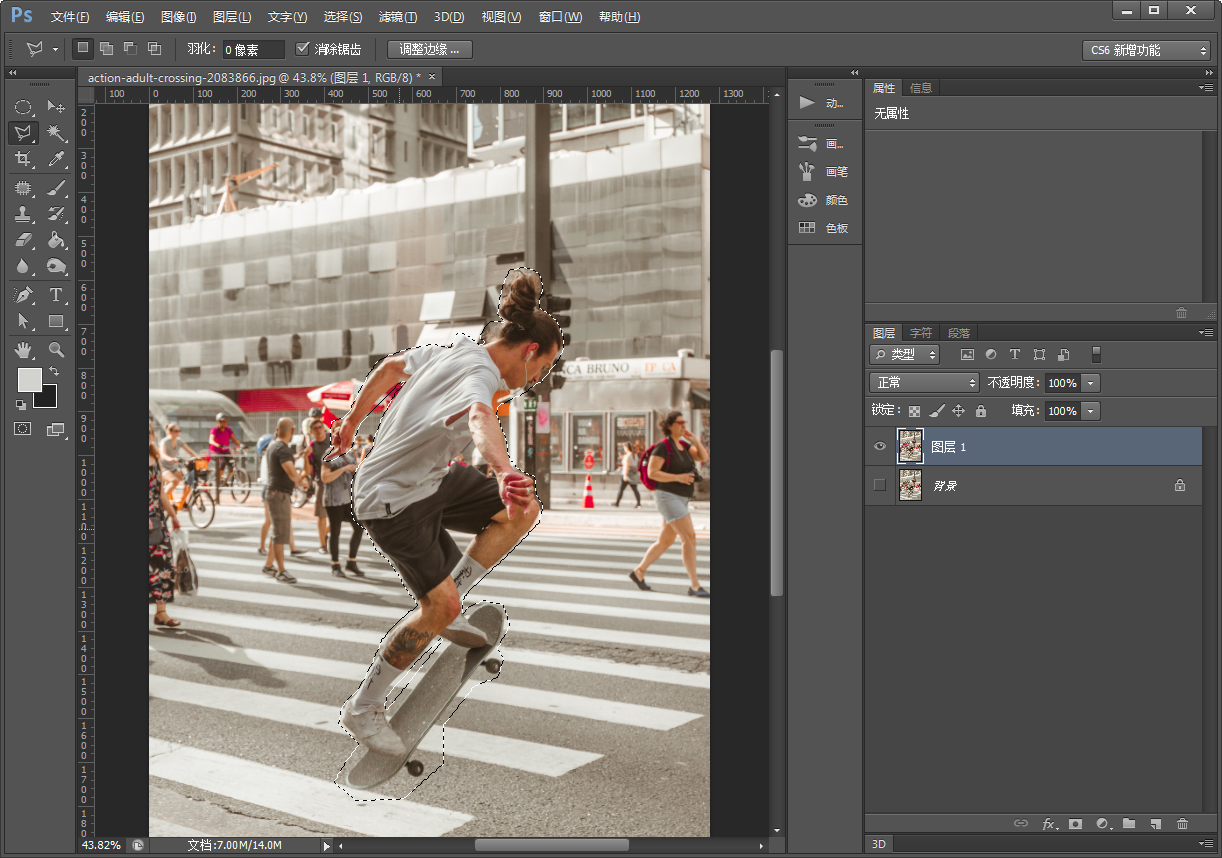Create a new layer
1222x858 pixels.
click(x=1156, y=824)
